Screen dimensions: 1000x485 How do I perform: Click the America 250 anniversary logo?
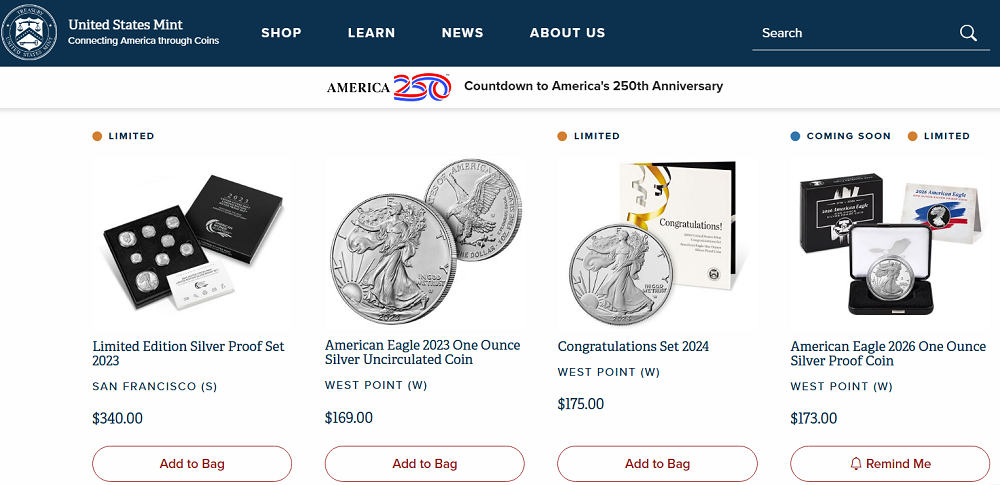click(389, 87)
